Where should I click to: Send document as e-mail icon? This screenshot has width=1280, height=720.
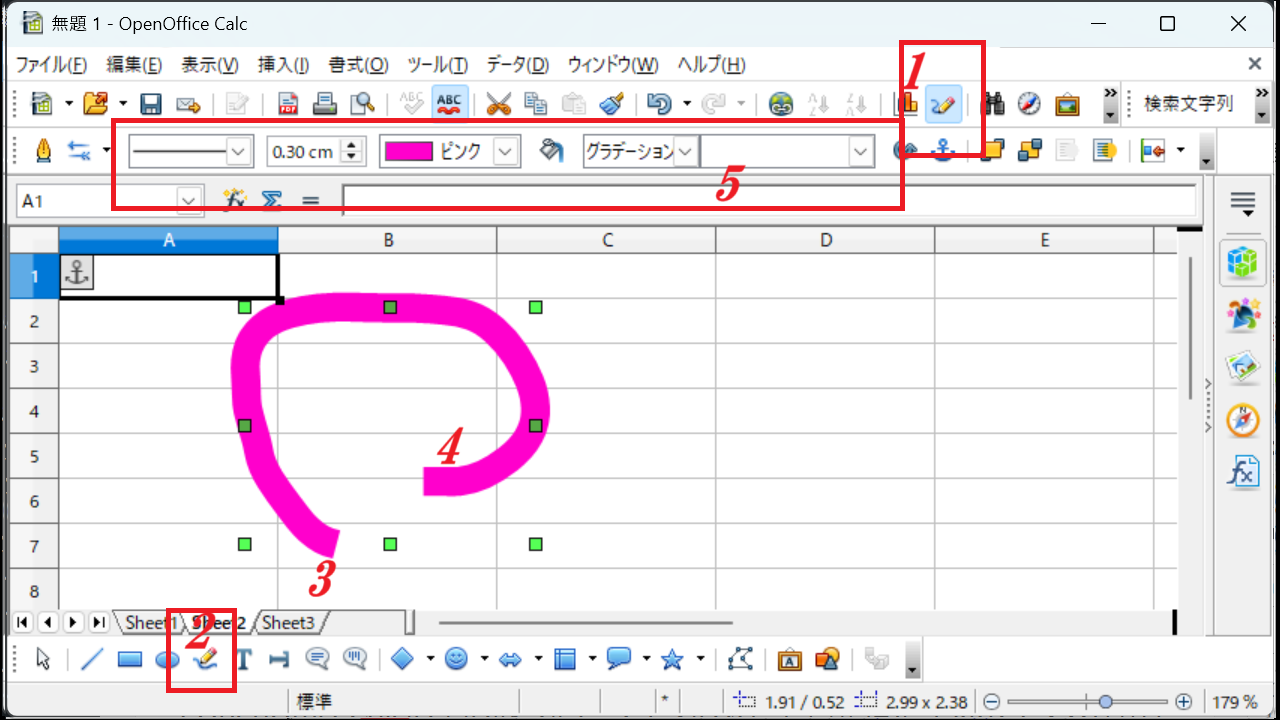pyautogui.click(x=187, y=103)
